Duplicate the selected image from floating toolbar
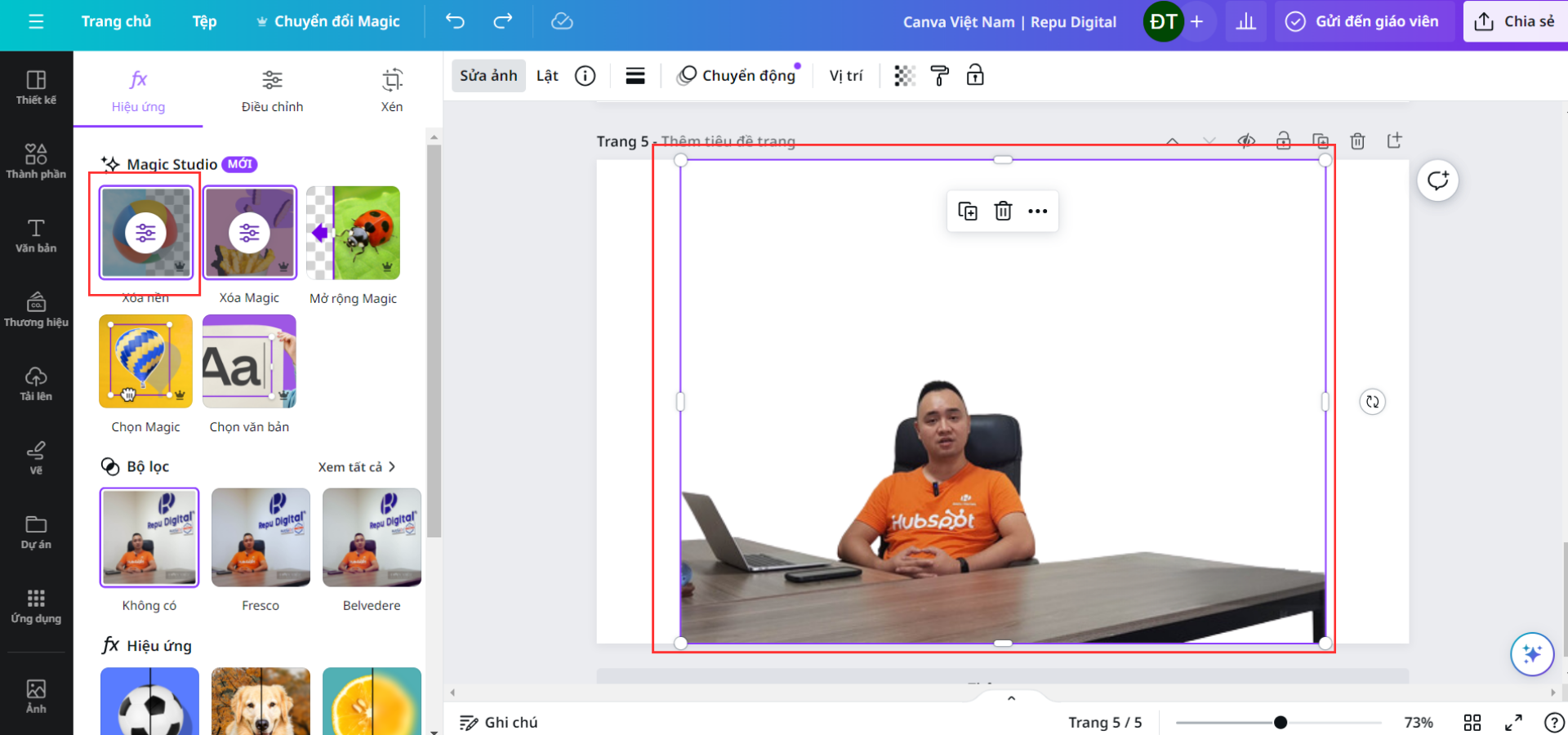This screenshot has height=735, width=1568. click(968, 212)
